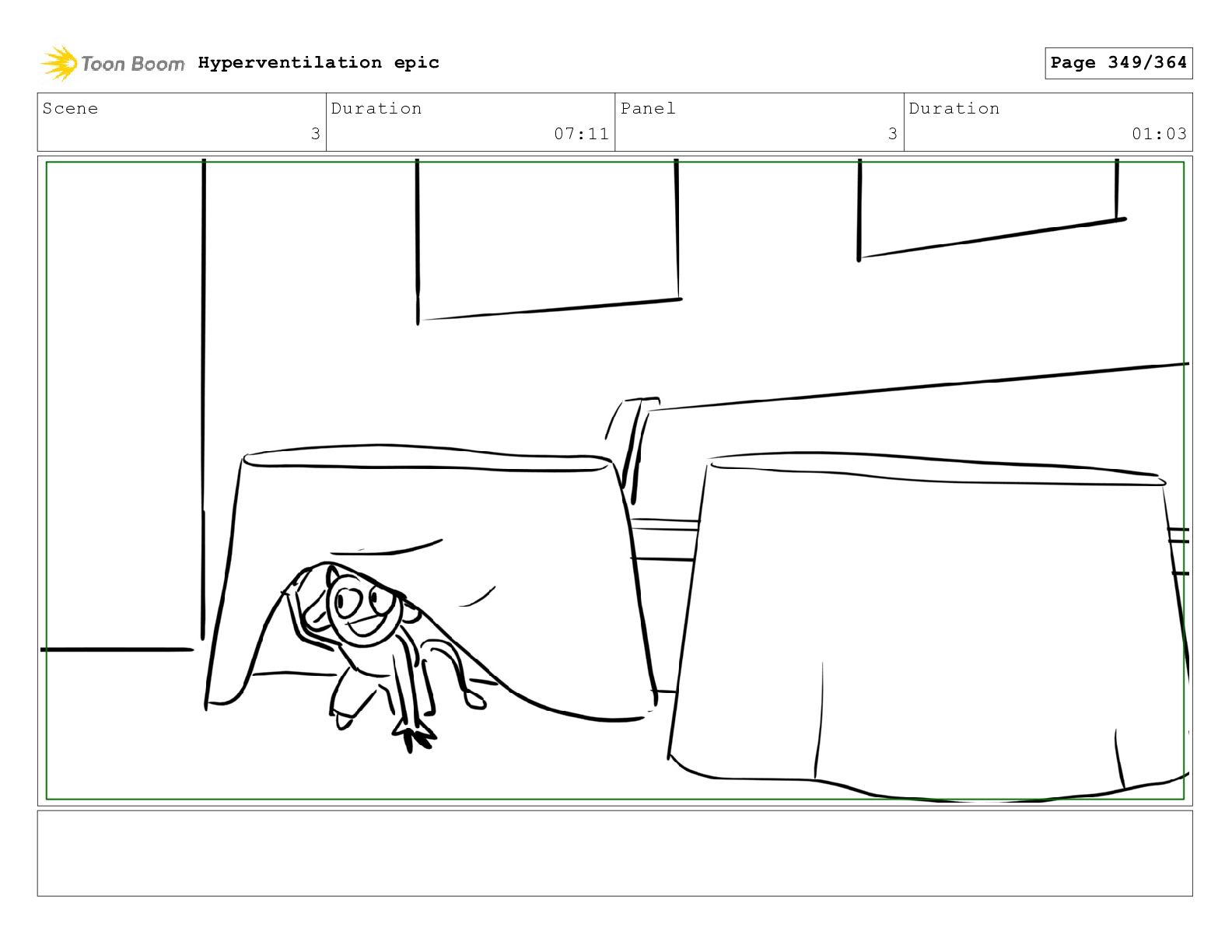Click the empty notes box below the panel
The height and width of the screenshot is (952, 1232).
[614, 853]
